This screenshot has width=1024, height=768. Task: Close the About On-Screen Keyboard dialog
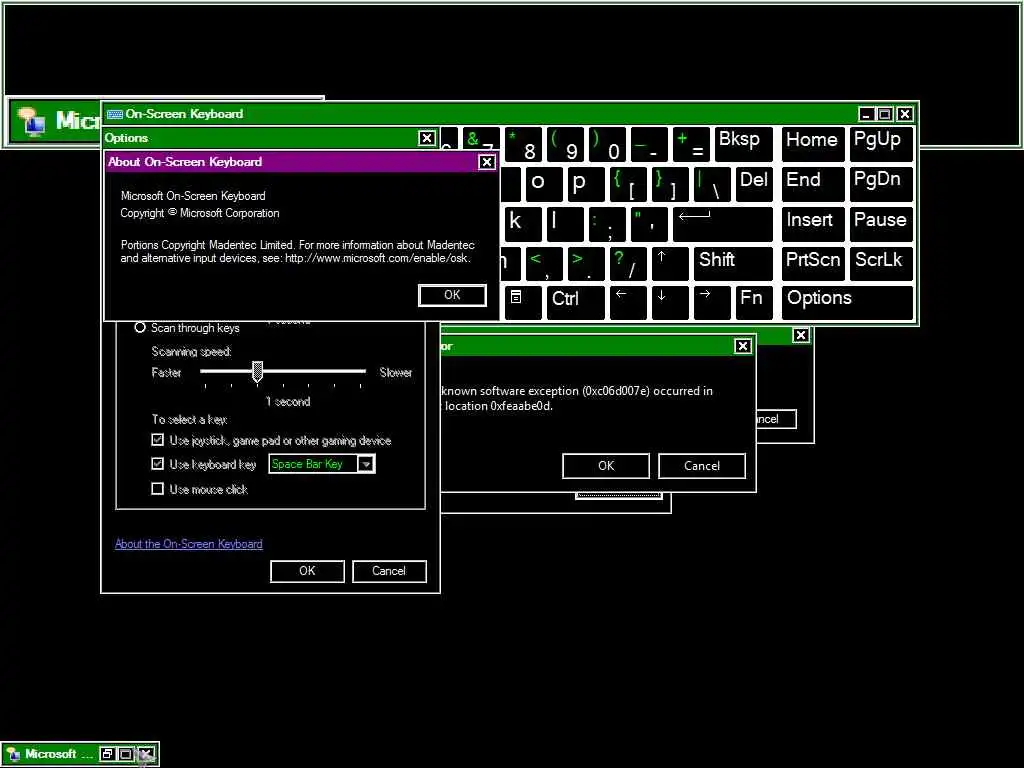pyautogui.click(x=487, y=162)
